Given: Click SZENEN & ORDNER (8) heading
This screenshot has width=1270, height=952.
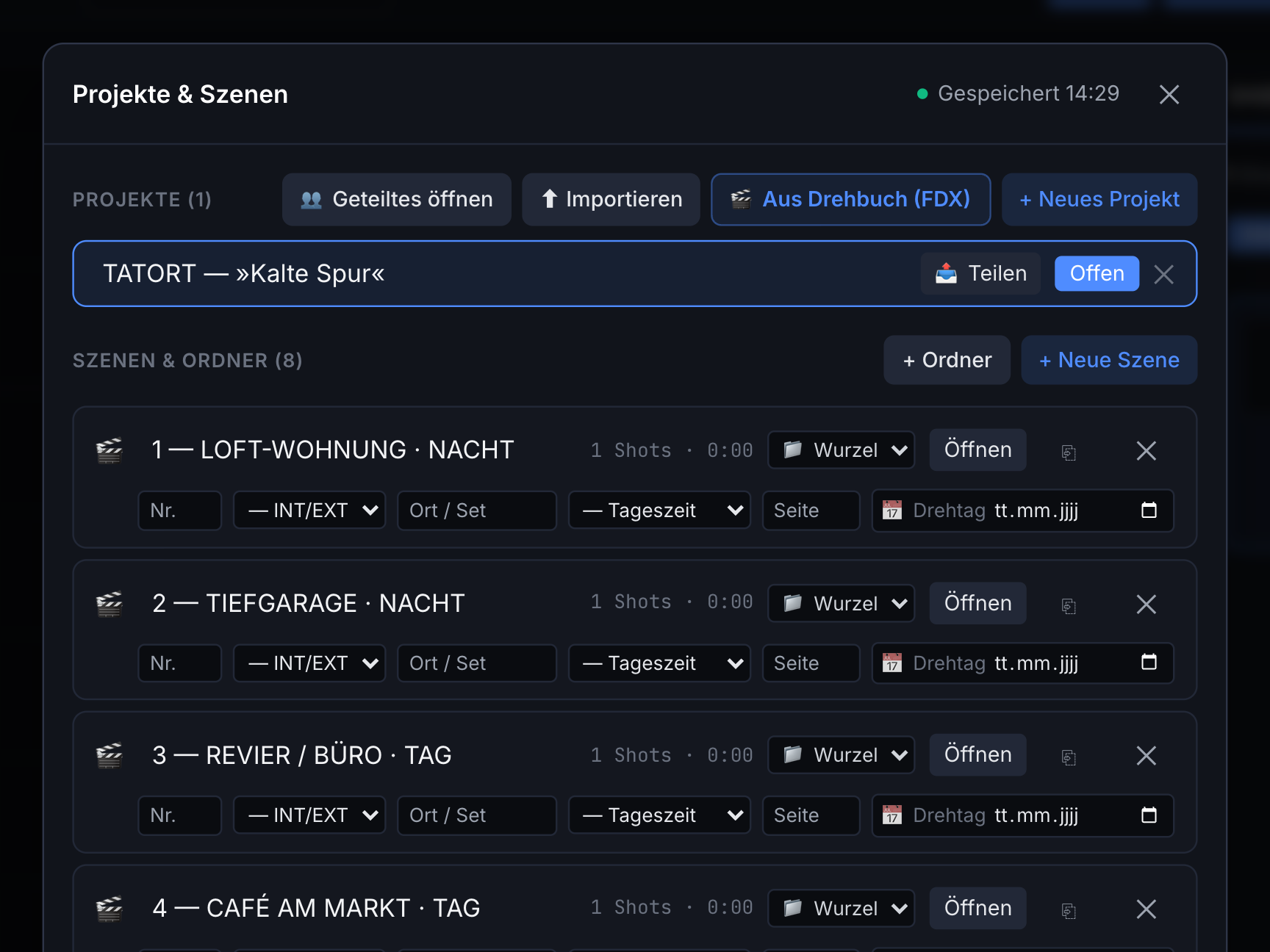Looking at the screenshot, I should pos(187,361).
